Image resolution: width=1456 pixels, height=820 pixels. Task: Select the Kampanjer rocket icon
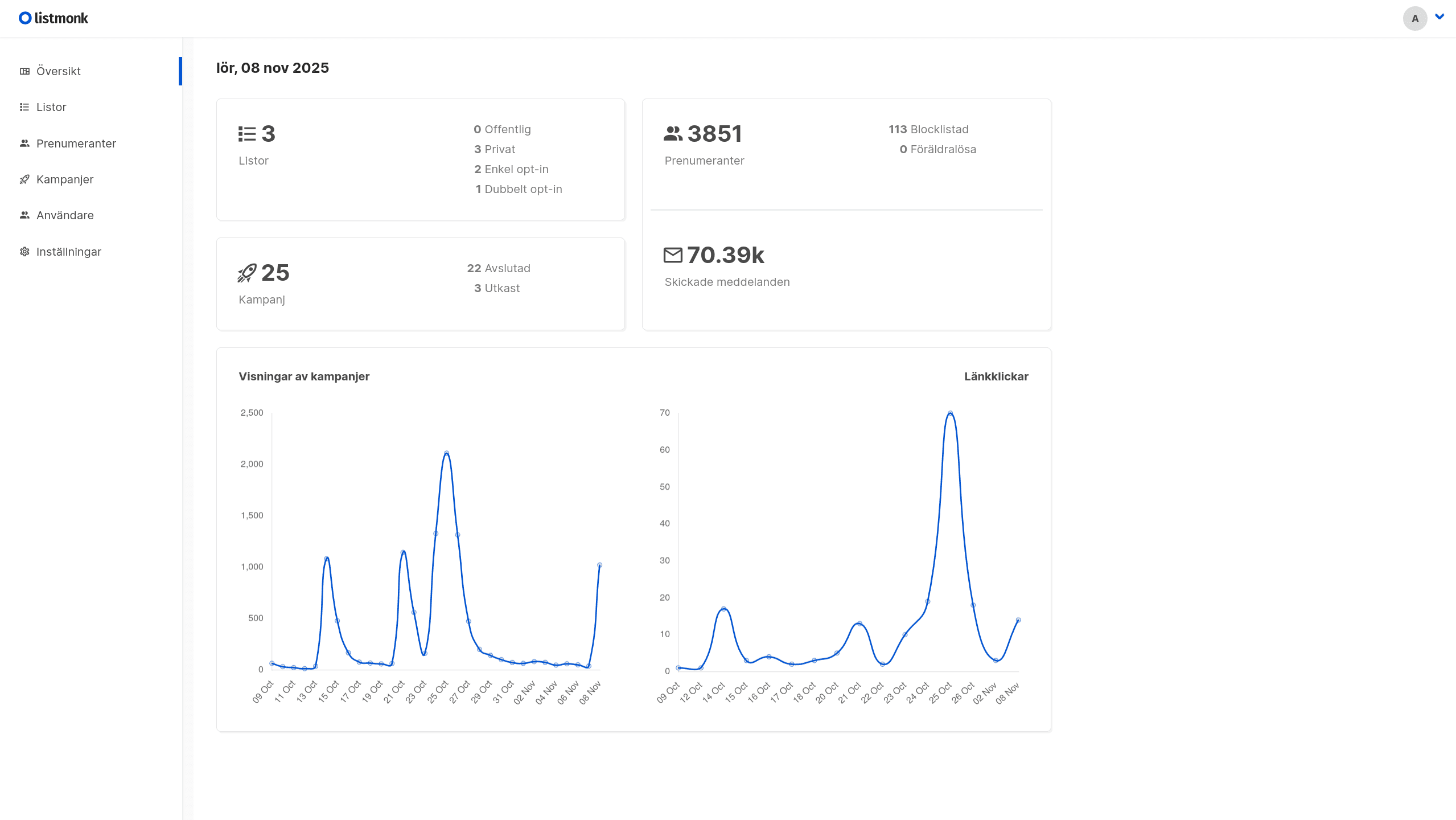pos(25,179)
